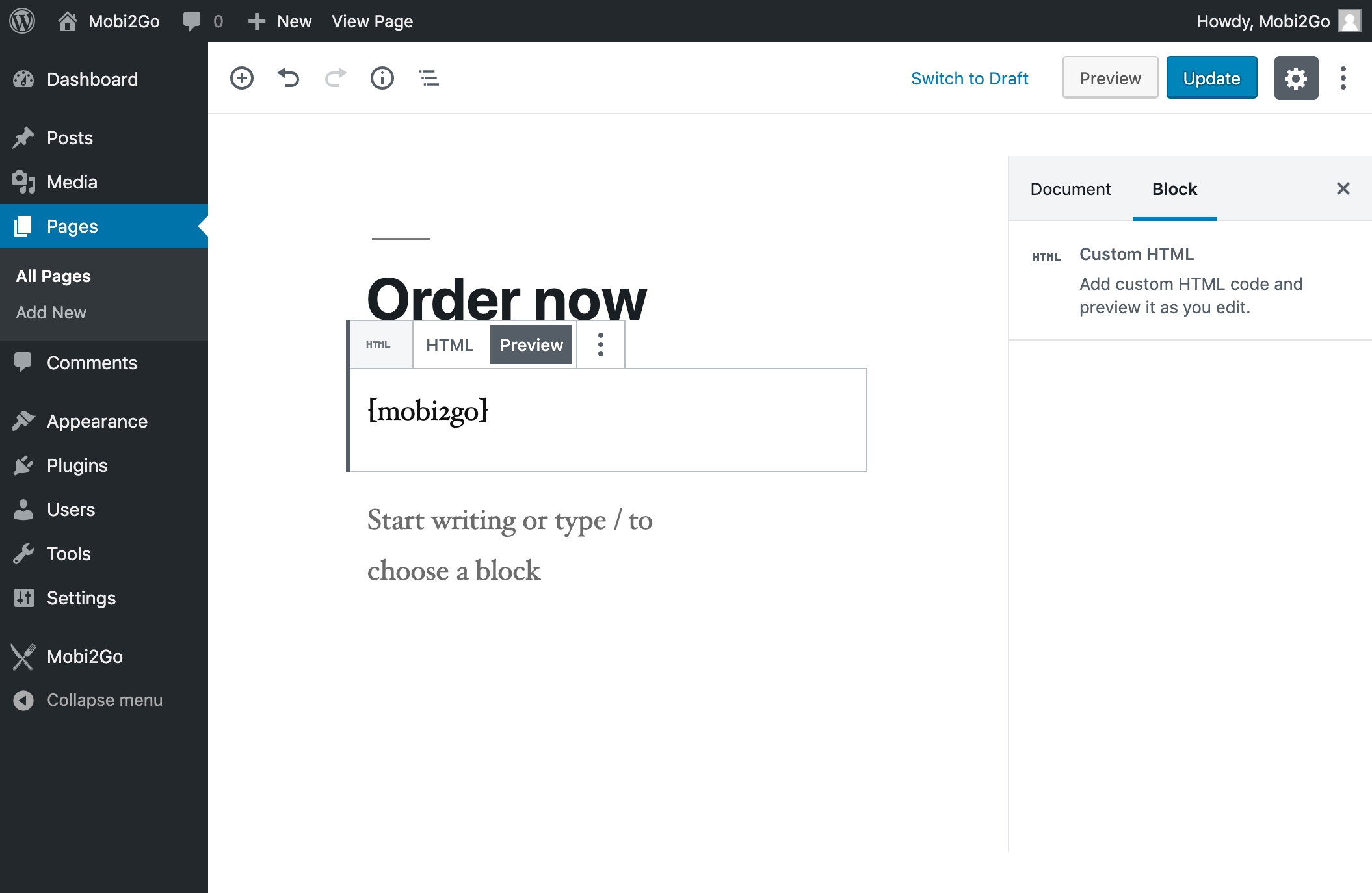
Task: Open the editor's more tools menu
Action: click(1343, 77)
